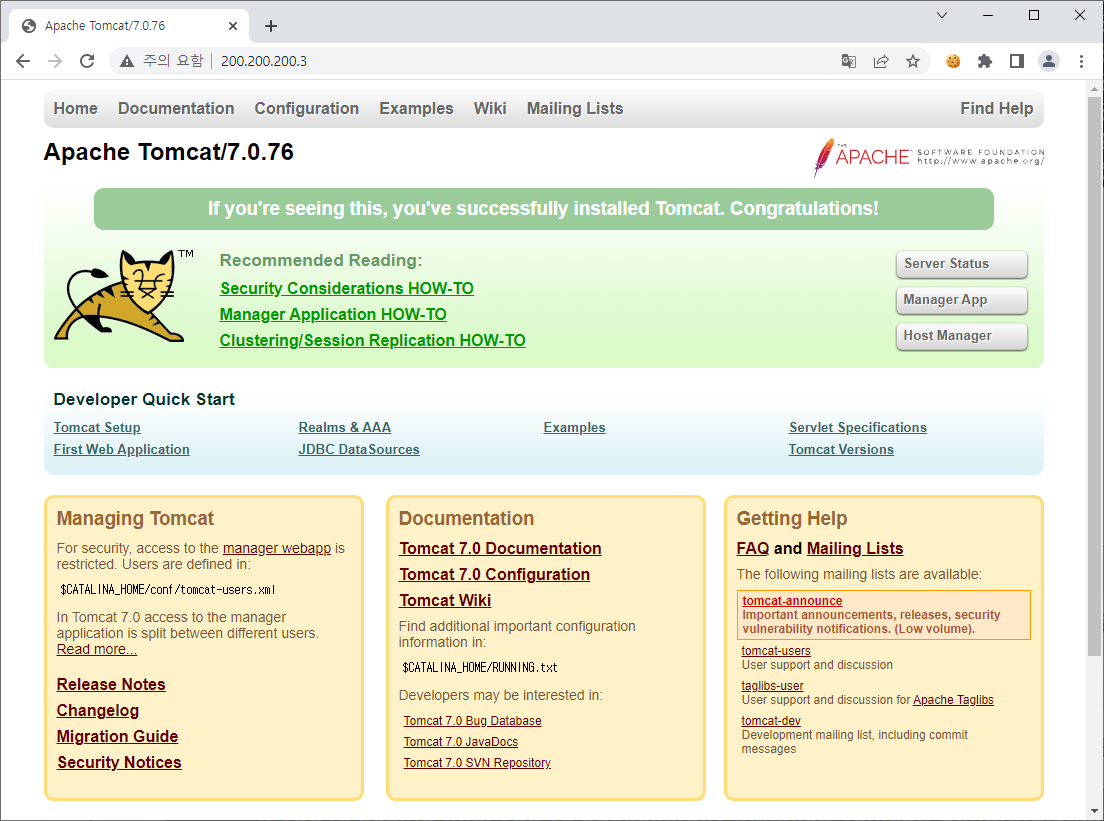Open Clustering/Session Replication HOW-TO link

point(372,341)
